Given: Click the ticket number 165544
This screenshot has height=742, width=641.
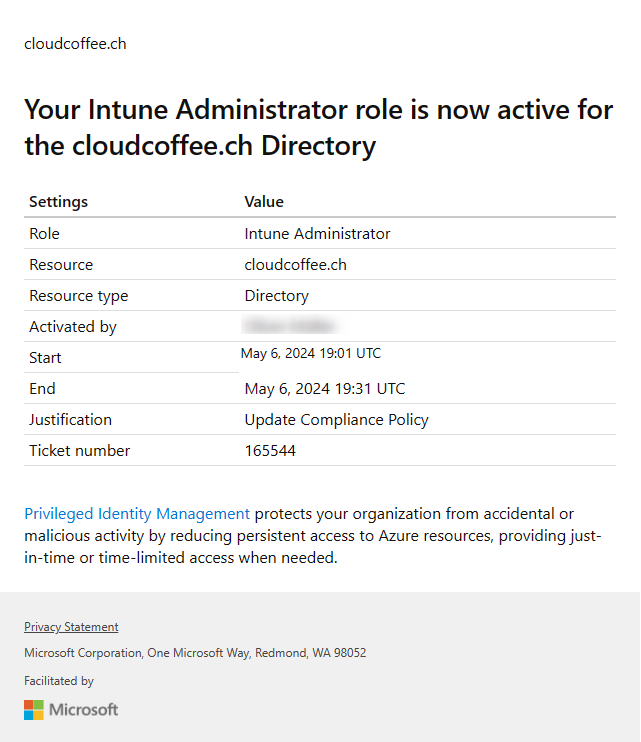Looking at the screenshot, I should (x=270, y=450).
